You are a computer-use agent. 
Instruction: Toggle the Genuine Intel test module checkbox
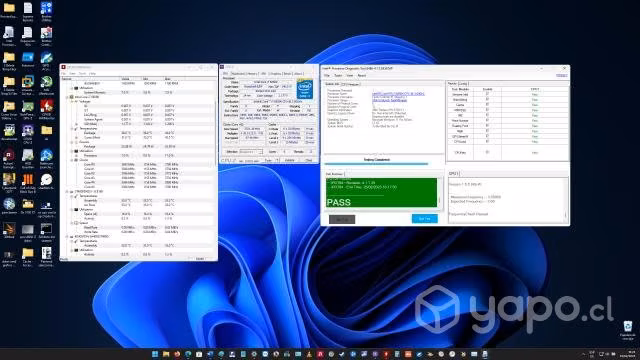tap(487, 94)
